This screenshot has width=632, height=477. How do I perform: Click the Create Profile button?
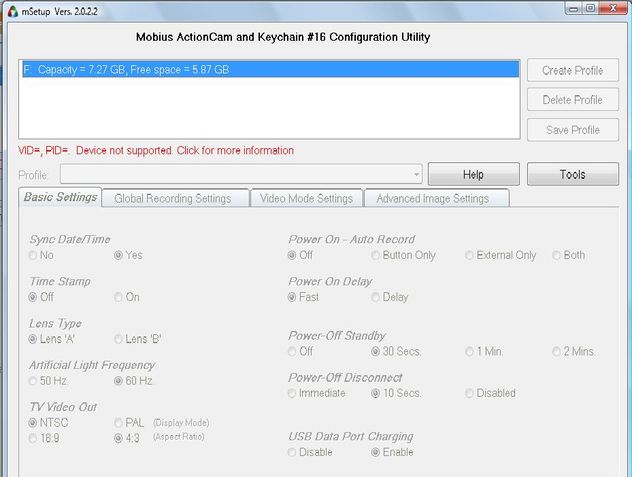pos(572,70)
